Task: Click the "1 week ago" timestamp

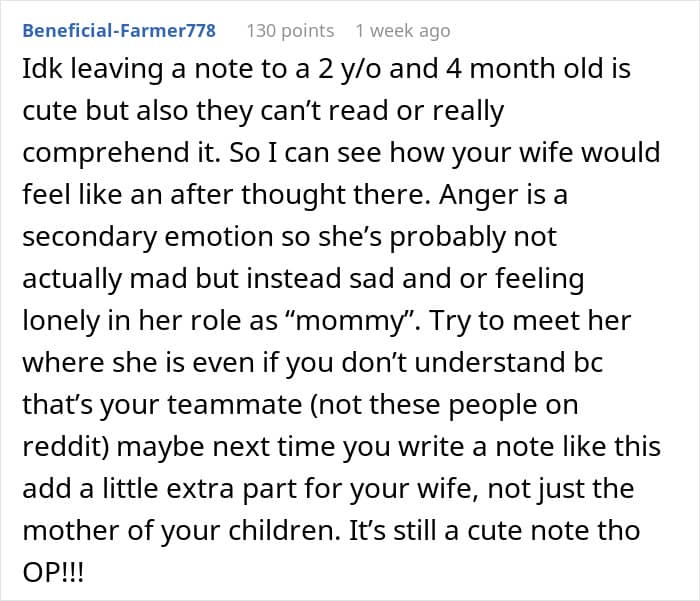Action: pyautogui.click(x=402, y=30)
